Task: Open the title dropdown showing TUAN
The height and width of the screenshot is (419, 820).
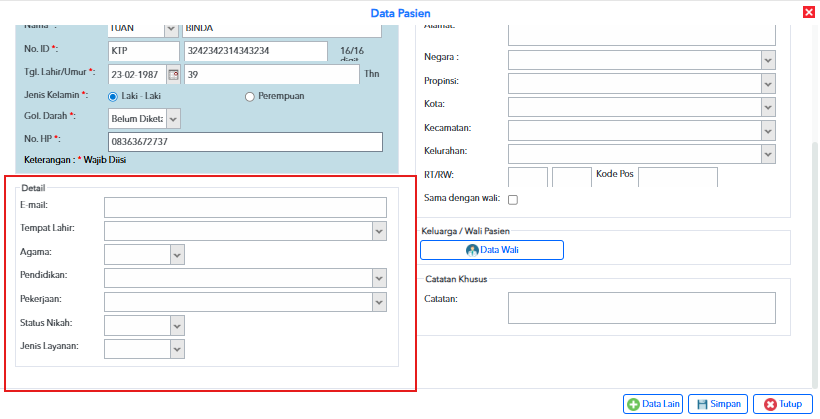Action: pyautogui.click(x=171, y=29)
